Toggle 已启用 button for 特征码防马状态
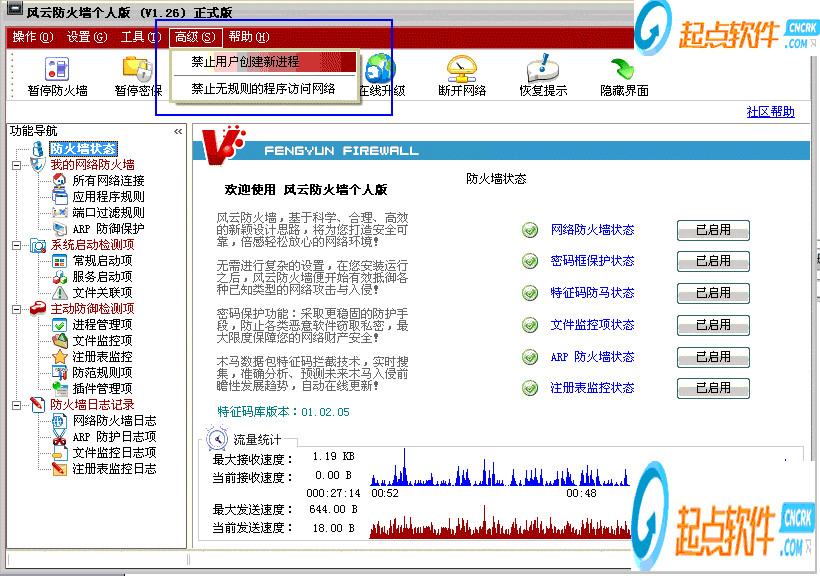The image size is (820, 576). pos(713,293)
